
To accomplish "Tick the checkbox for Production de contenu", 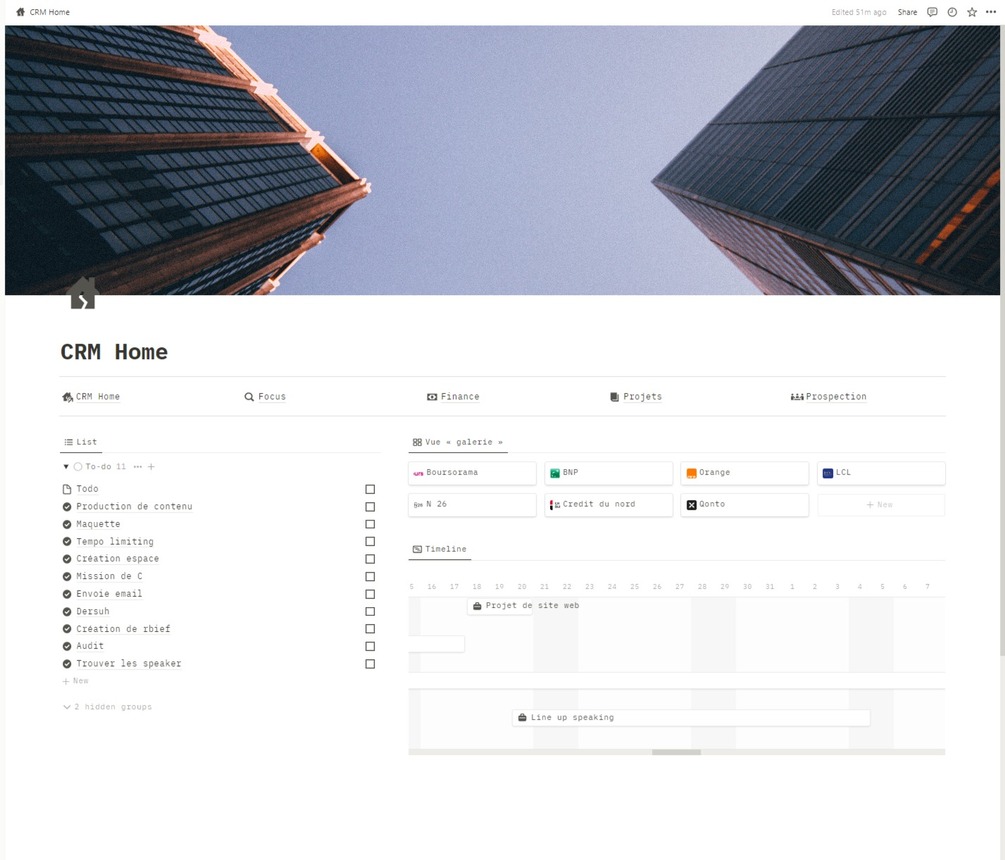I will [x=370, y=506].
